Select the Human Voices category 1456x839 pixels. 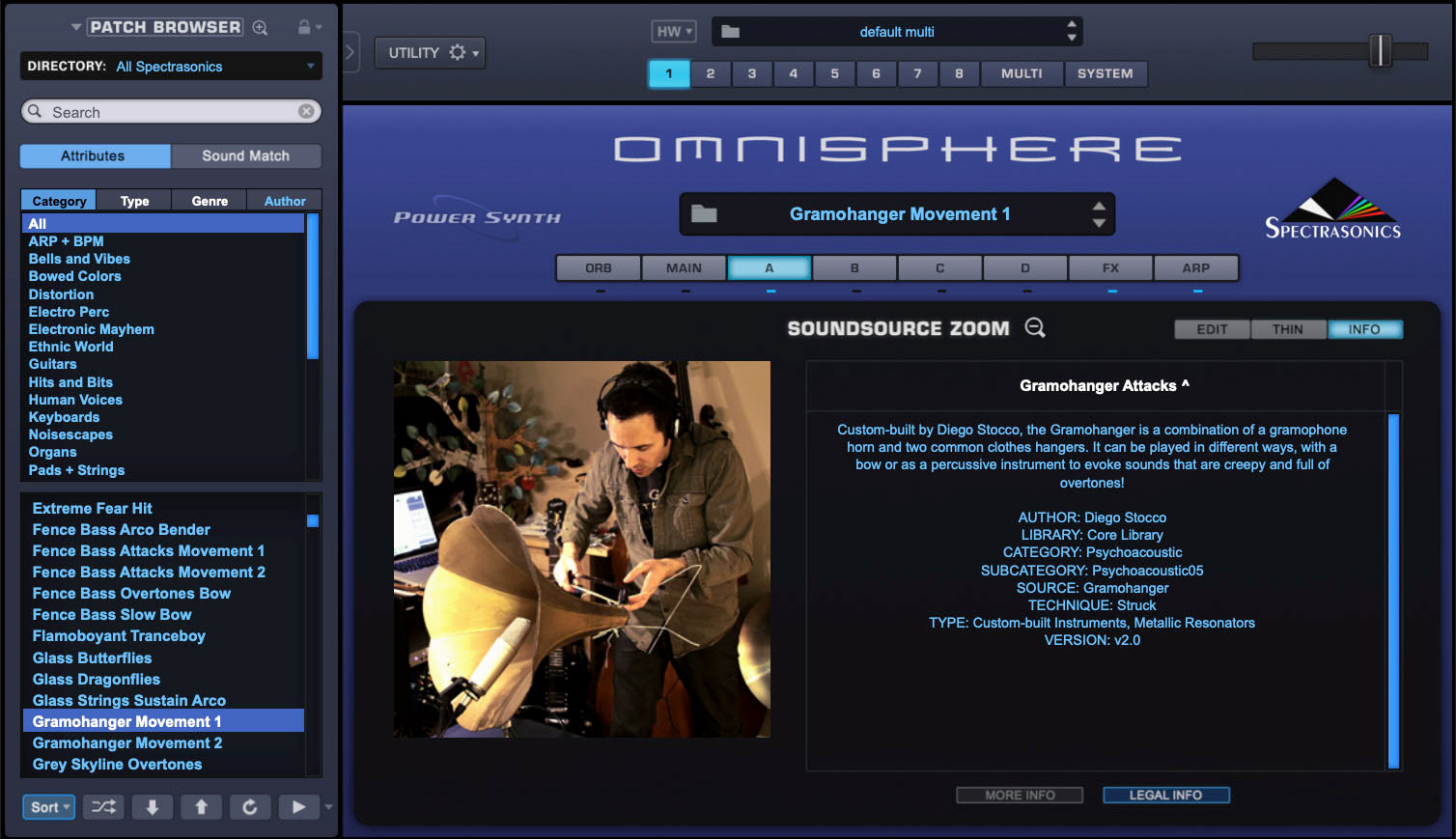(x=75, y=400)
